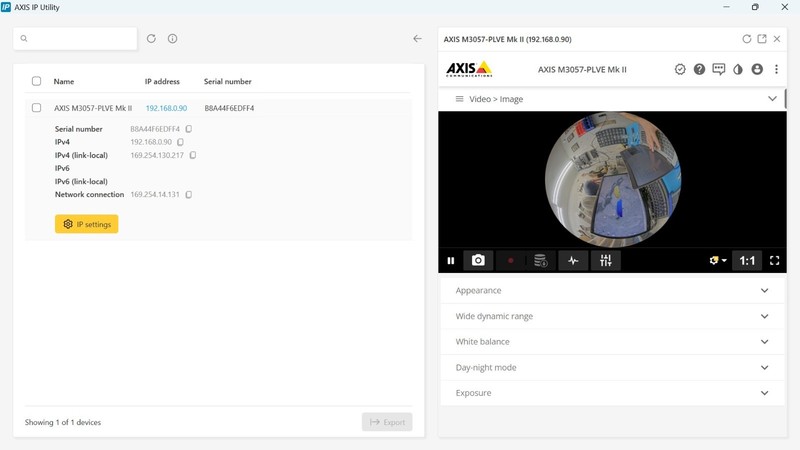Select all devices header checkbox
Viewport: 800px width, 450px height.
[x=36, y=81]
